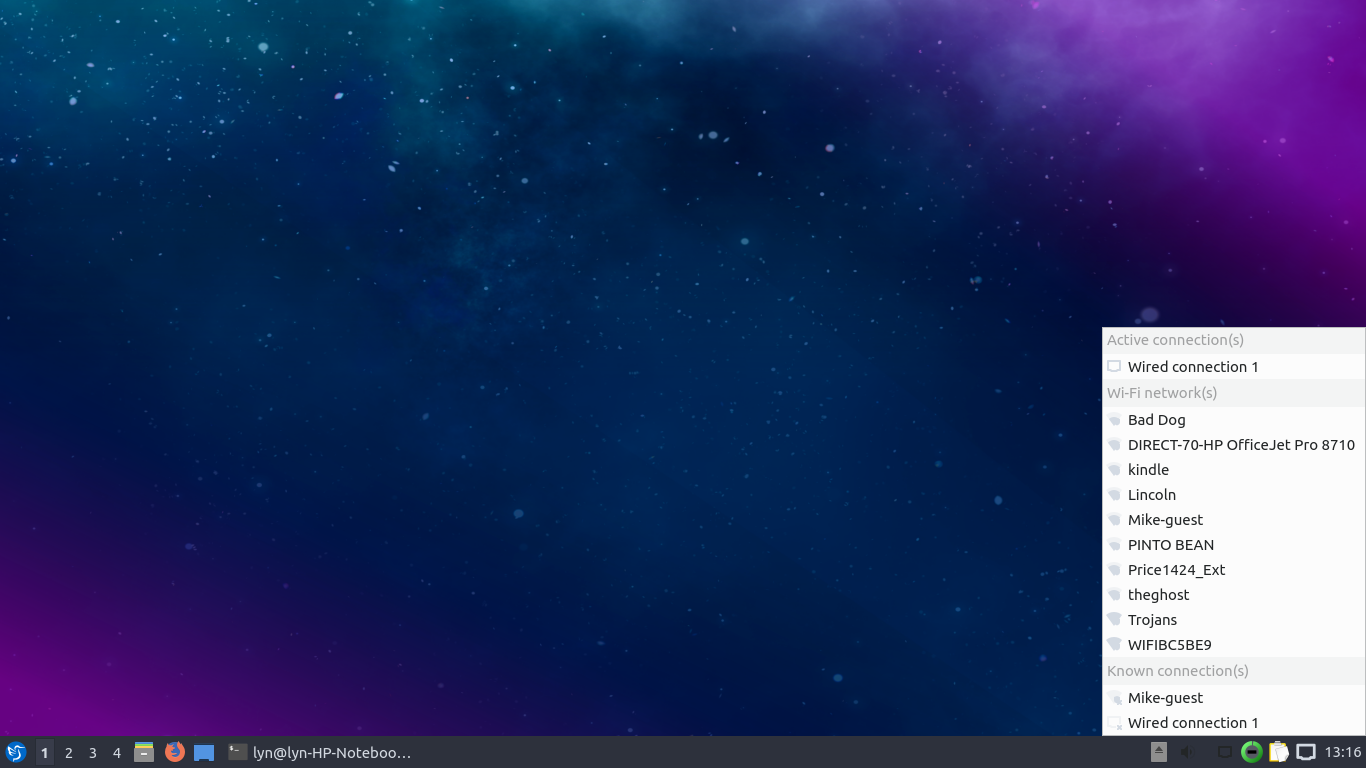Select the terminal window taskbar button
This screenshot has height=768, width=1366.
pyautogui.click(x=320, y=752)
